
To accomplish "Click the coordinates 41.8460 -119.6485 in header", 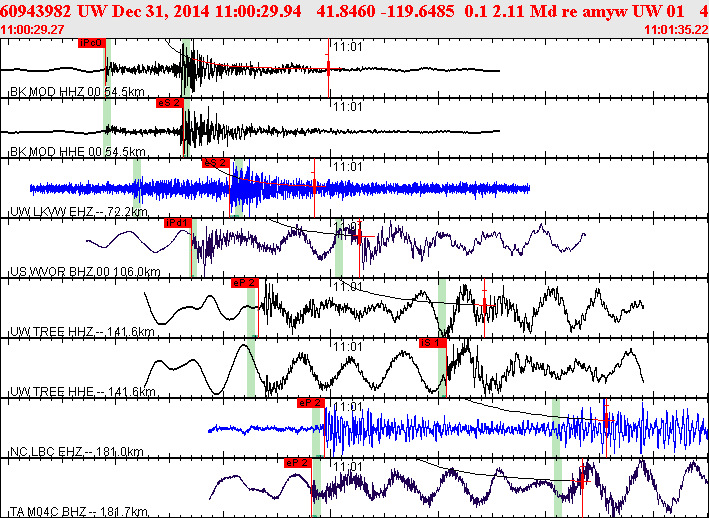I will point(385,12).
